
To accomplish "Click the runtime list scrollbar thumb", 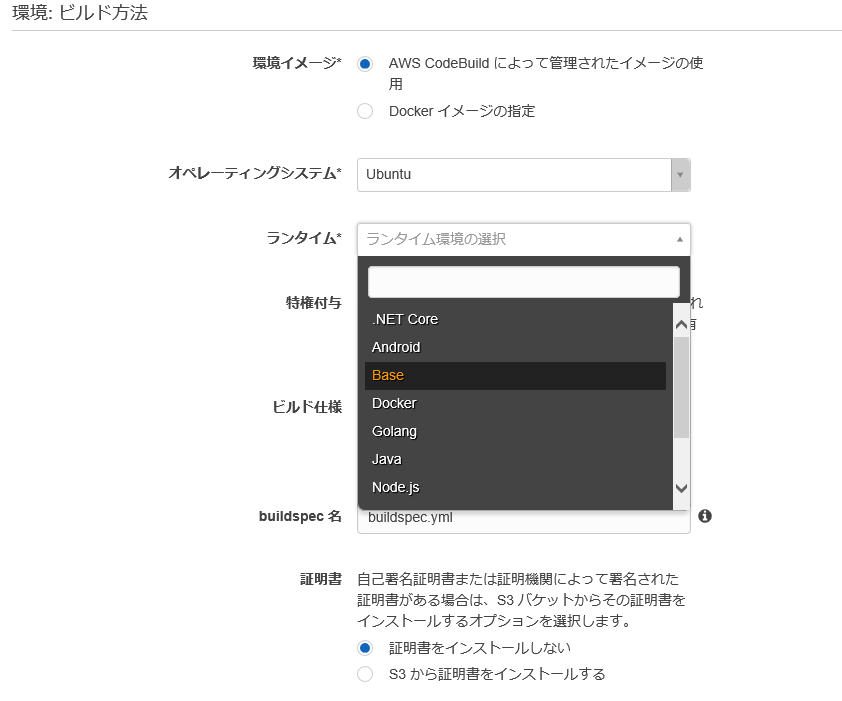I will tap(681, 387).
